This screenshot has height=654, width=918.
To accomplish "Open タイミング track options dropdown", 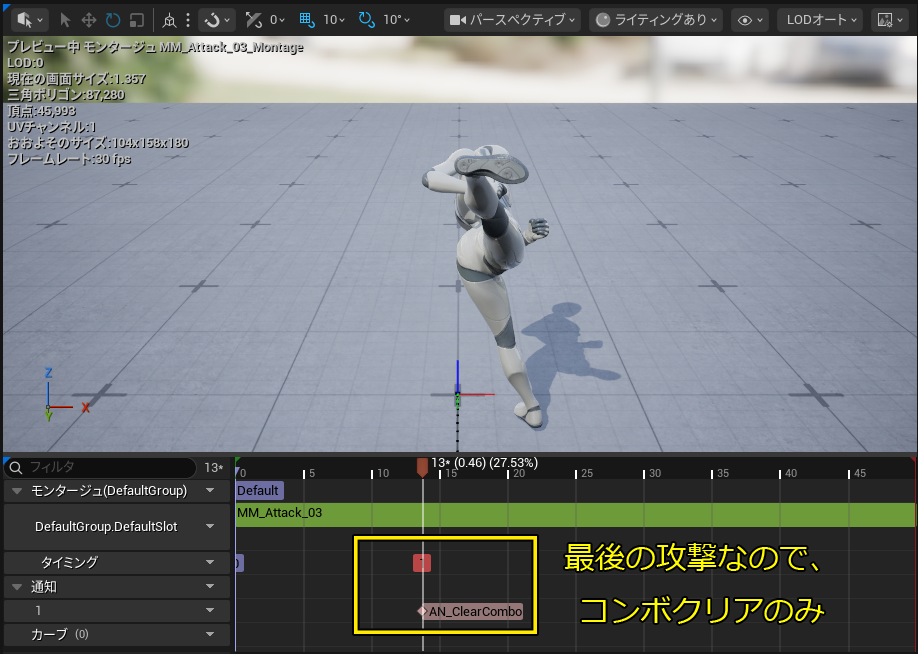I will (210, 563).
